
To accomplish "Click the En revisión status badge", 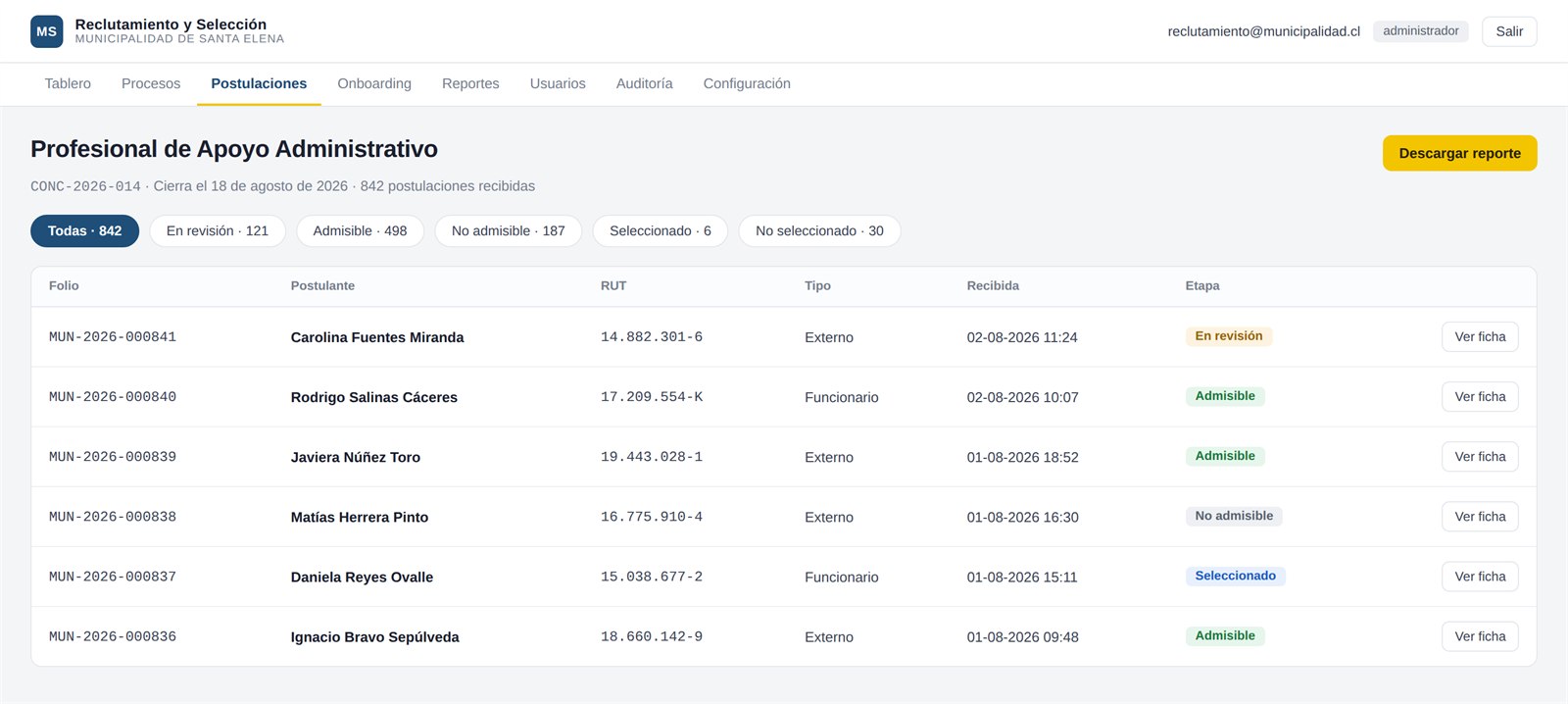I will tap(1229, 335).
